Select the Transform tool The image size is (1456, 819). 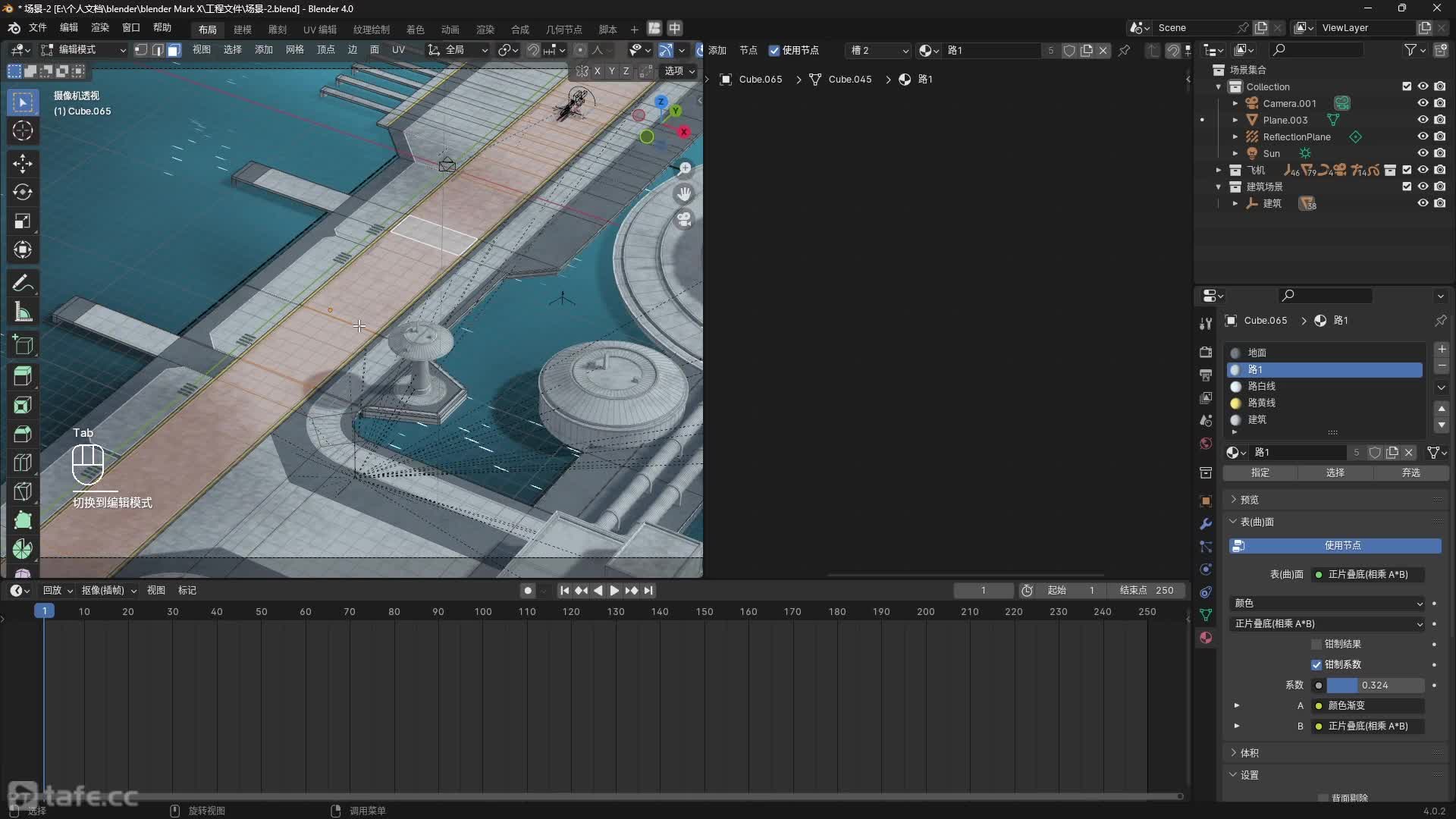coord(23,249)
